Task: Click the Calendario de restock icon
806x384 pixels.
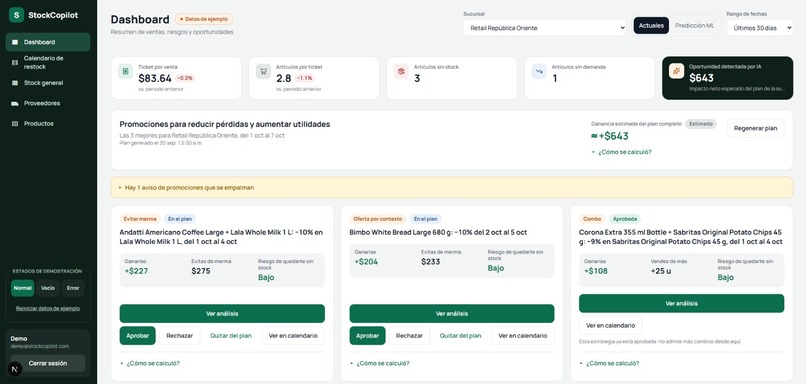Action: click(15, 63)
